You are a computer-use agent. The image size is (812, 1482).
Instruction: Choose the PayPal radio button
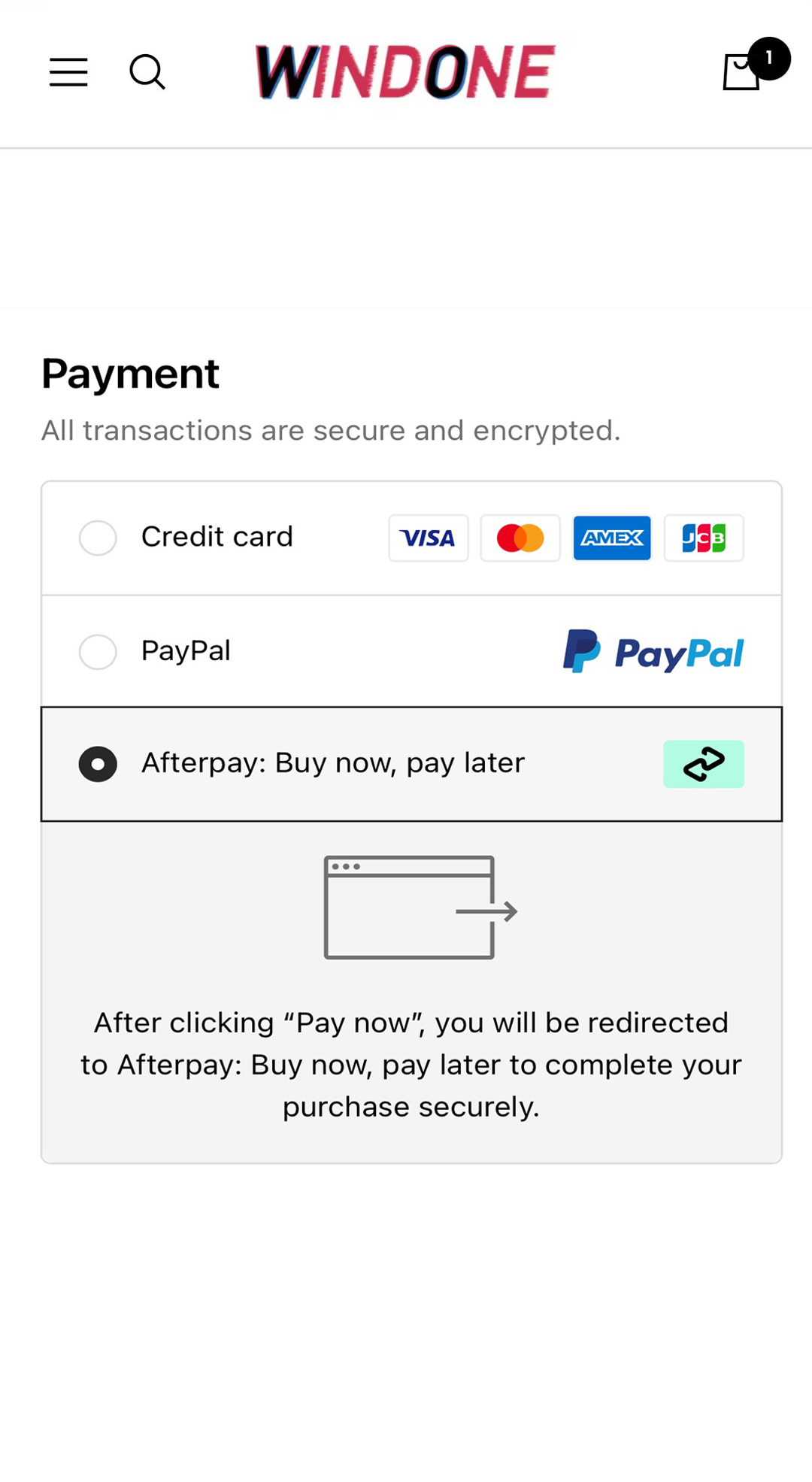pos(98,651)
